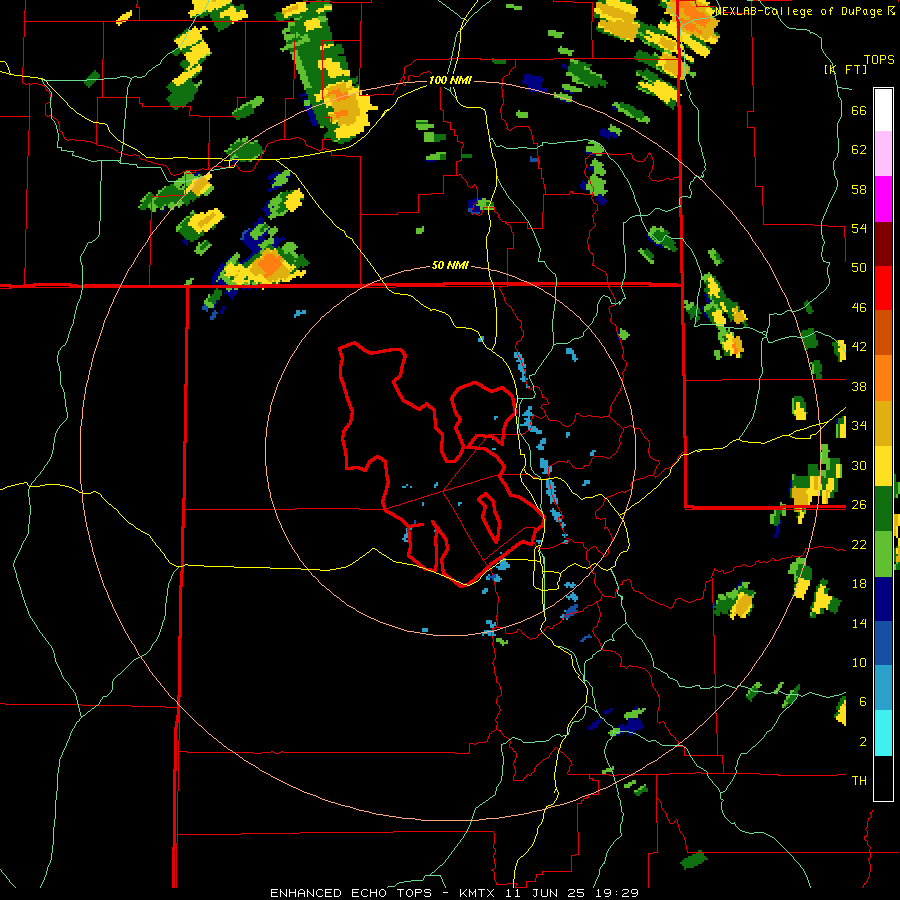Click the "14" legend value
Image resolution: width=900 pixels, height=900 pixels.
(x=859, y=623)
